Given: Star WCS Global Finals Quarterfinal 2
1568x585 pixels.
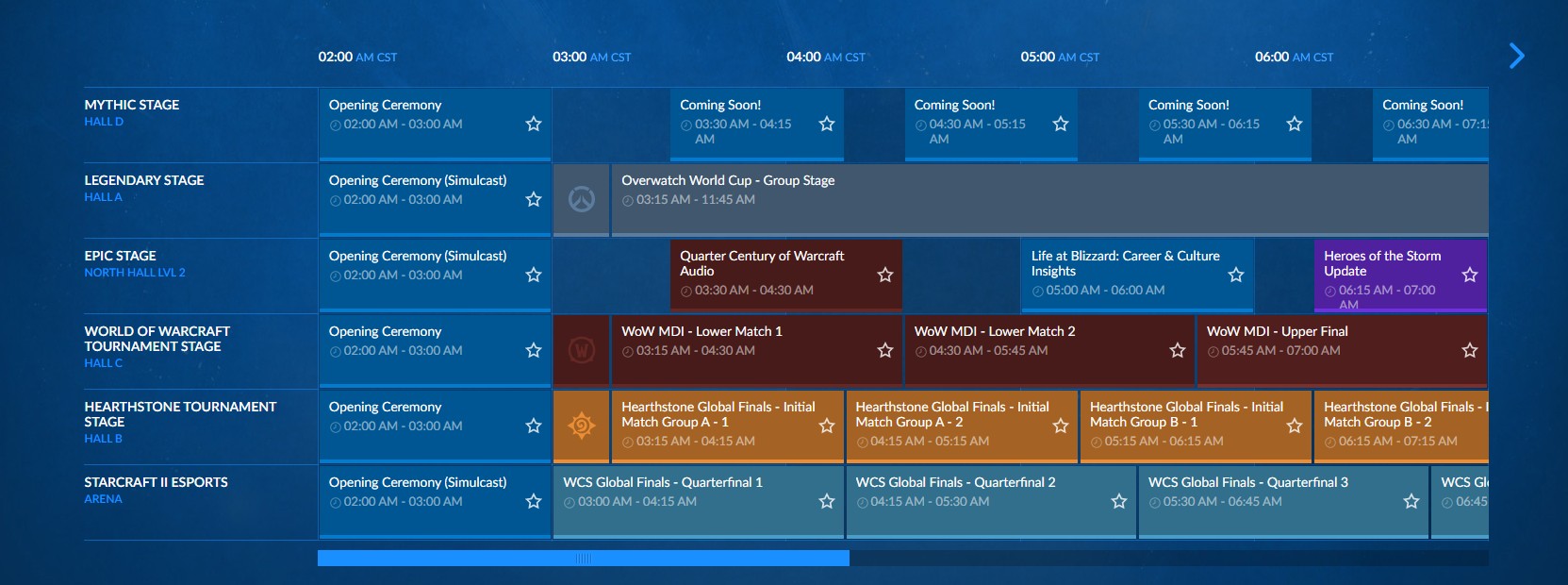Looking at the screenshot, I should coord(1119,501).
